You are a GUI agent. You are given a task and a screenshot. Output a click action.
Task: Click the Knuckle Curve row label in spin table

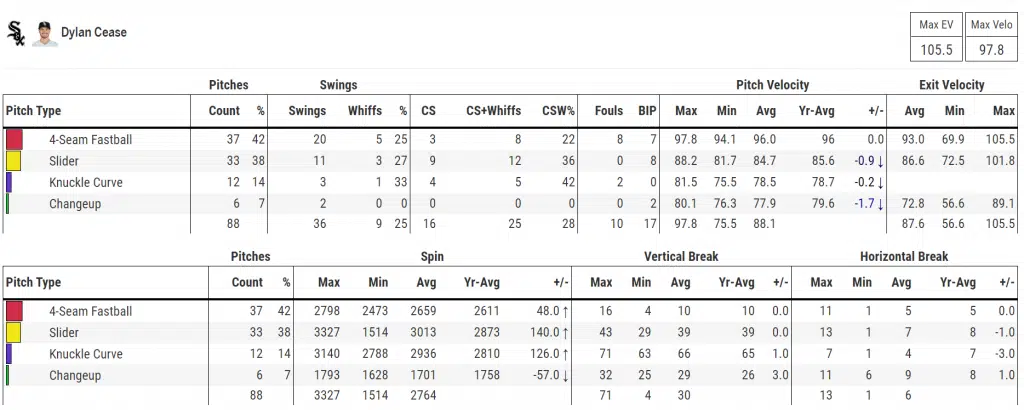coord(85,354)
